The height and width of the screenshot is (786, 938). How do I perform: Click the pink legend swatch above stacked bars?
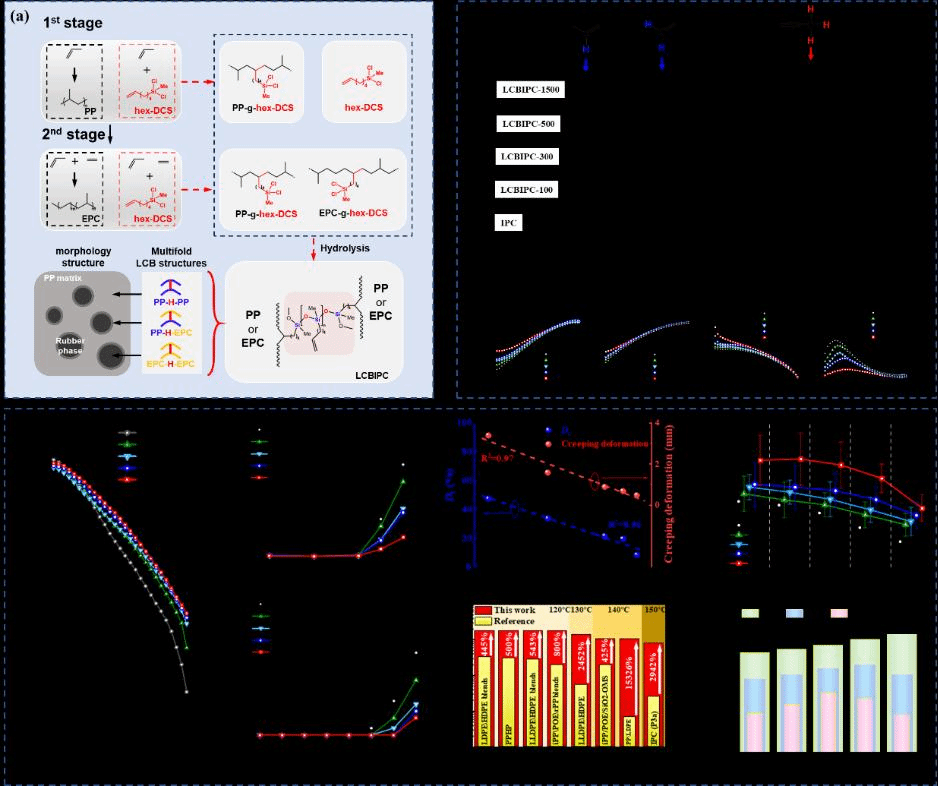(x=839, y=613)
